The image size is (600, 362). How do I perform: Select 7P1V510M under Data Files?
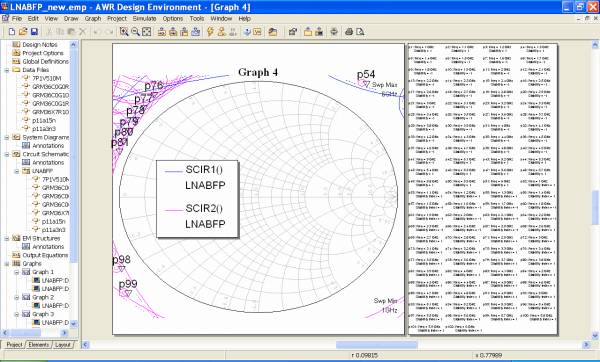tap(46, 78)
